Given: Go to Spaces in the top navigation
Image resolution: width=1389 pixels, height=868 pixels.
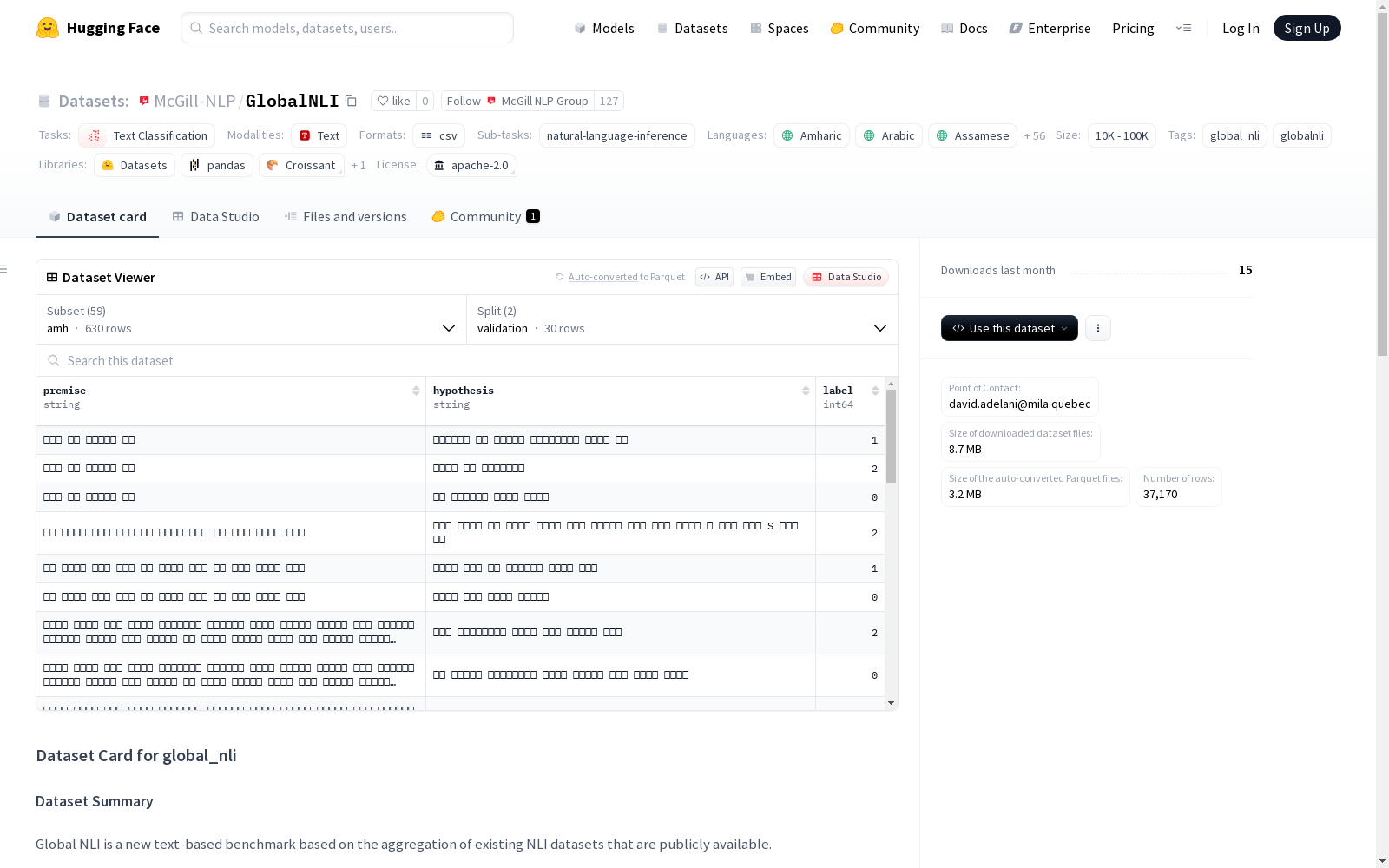Looking at the screenshot, I should 780,28.
